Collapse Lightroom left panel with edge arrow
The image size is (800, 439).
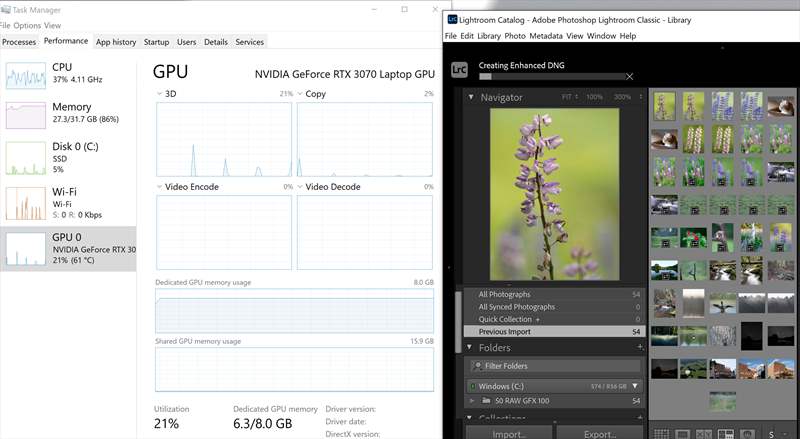[x=448, y=267]
